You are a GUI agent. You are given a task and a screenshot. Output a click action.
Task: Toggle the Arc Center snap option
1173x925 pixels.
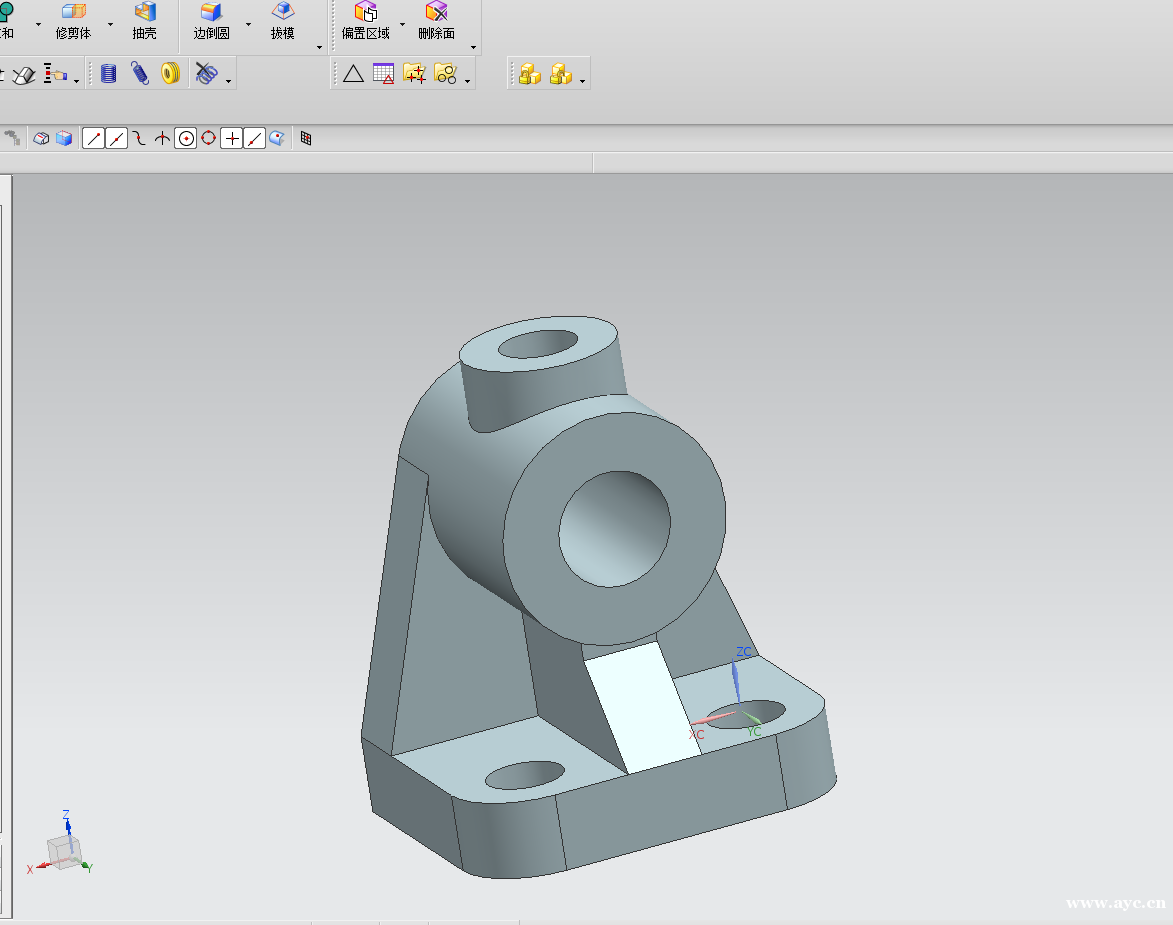pos(185,139)
